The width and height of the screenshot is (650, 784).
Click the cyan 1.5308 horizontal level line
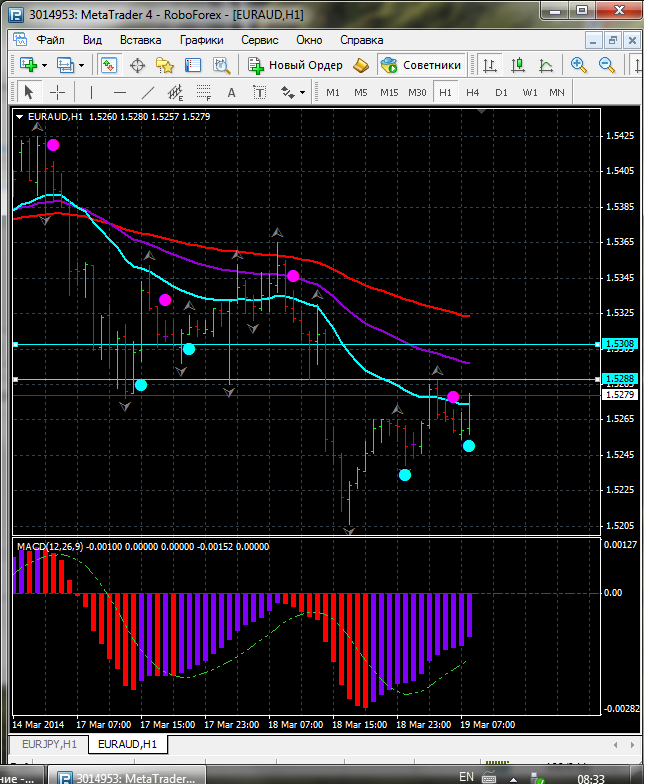pyautogui.click(x=300, y=344)
